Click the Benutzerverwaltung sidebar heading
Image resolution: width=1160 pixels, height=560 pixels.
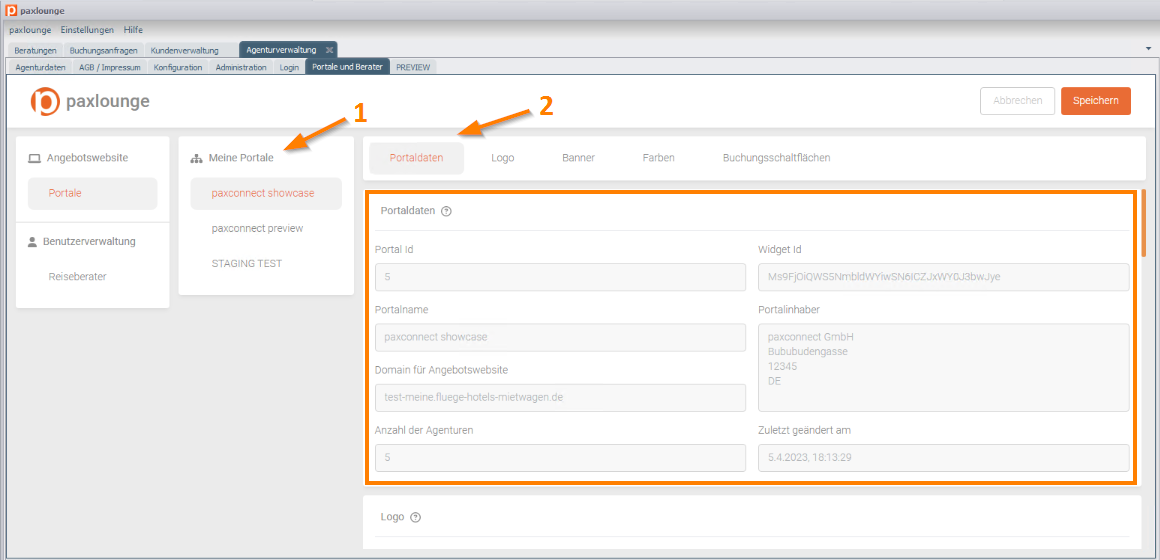[x=89, y=241]
